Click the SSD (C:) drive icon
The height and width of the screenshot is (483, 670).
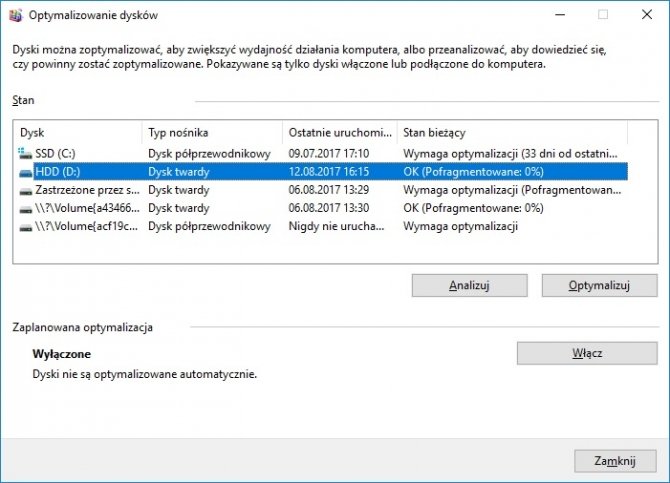click(25, 153)
